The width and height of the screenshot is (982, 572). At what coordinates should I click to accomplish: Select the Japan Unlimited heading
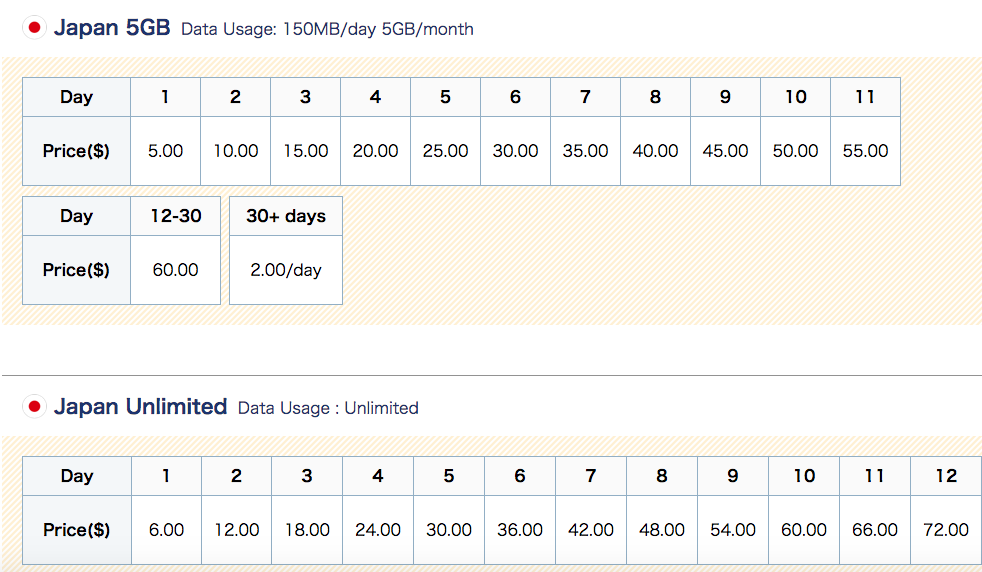point(140,407)
